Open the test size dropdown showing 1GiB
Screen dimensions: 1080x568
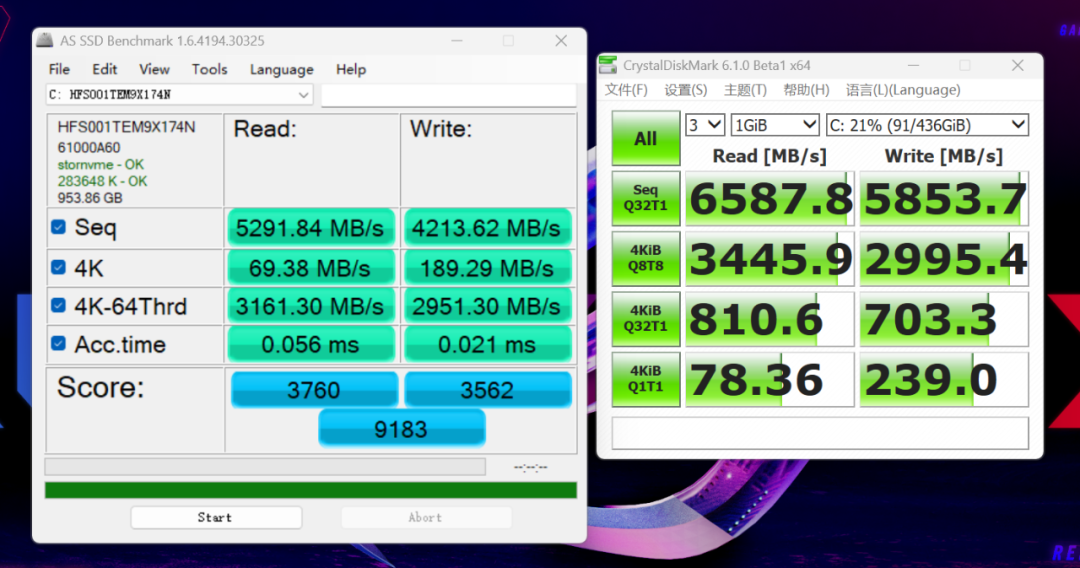tap(775, 125)
